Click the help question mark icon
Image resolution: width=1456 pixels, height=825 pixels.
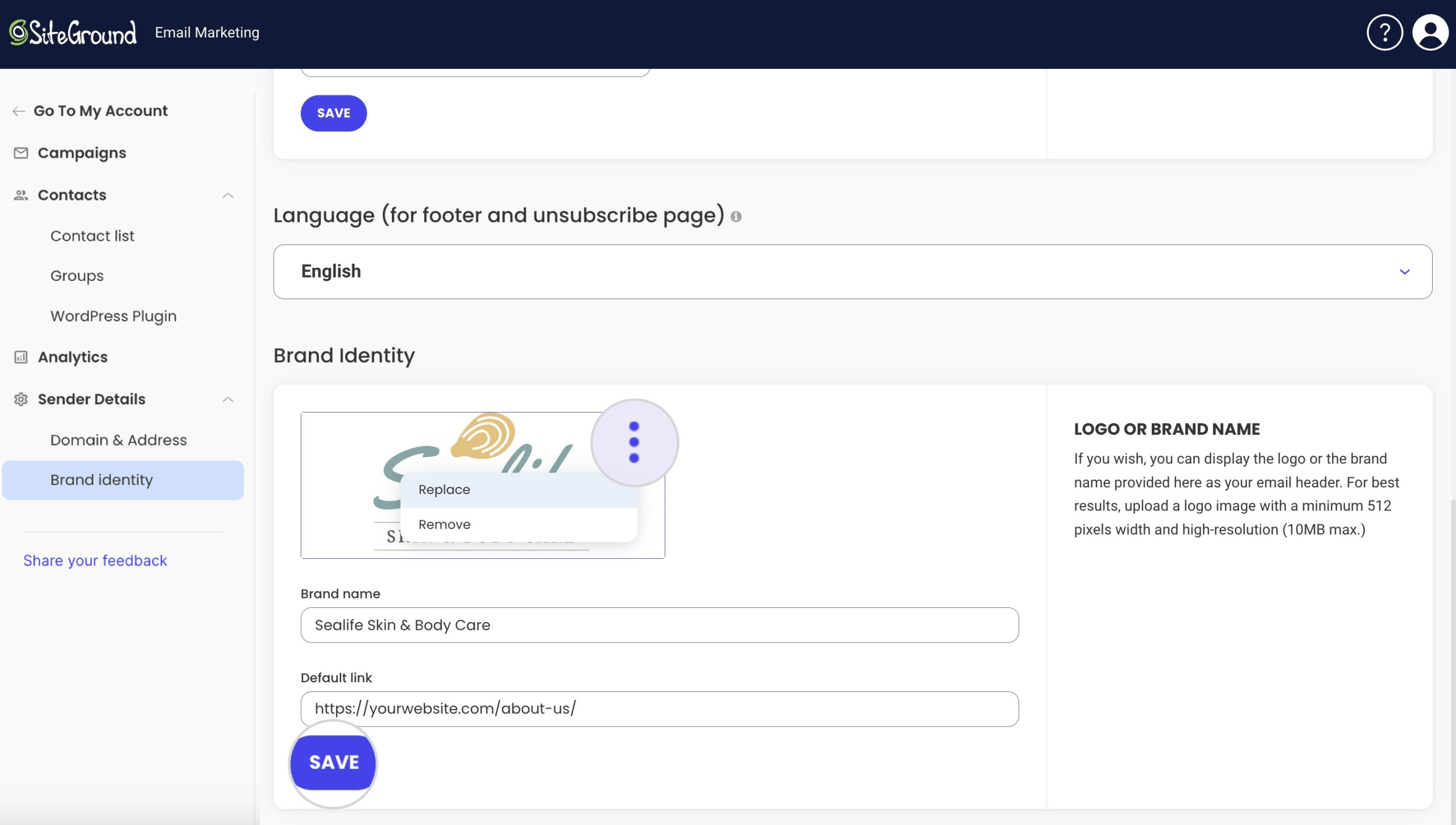click(1385, 32)
